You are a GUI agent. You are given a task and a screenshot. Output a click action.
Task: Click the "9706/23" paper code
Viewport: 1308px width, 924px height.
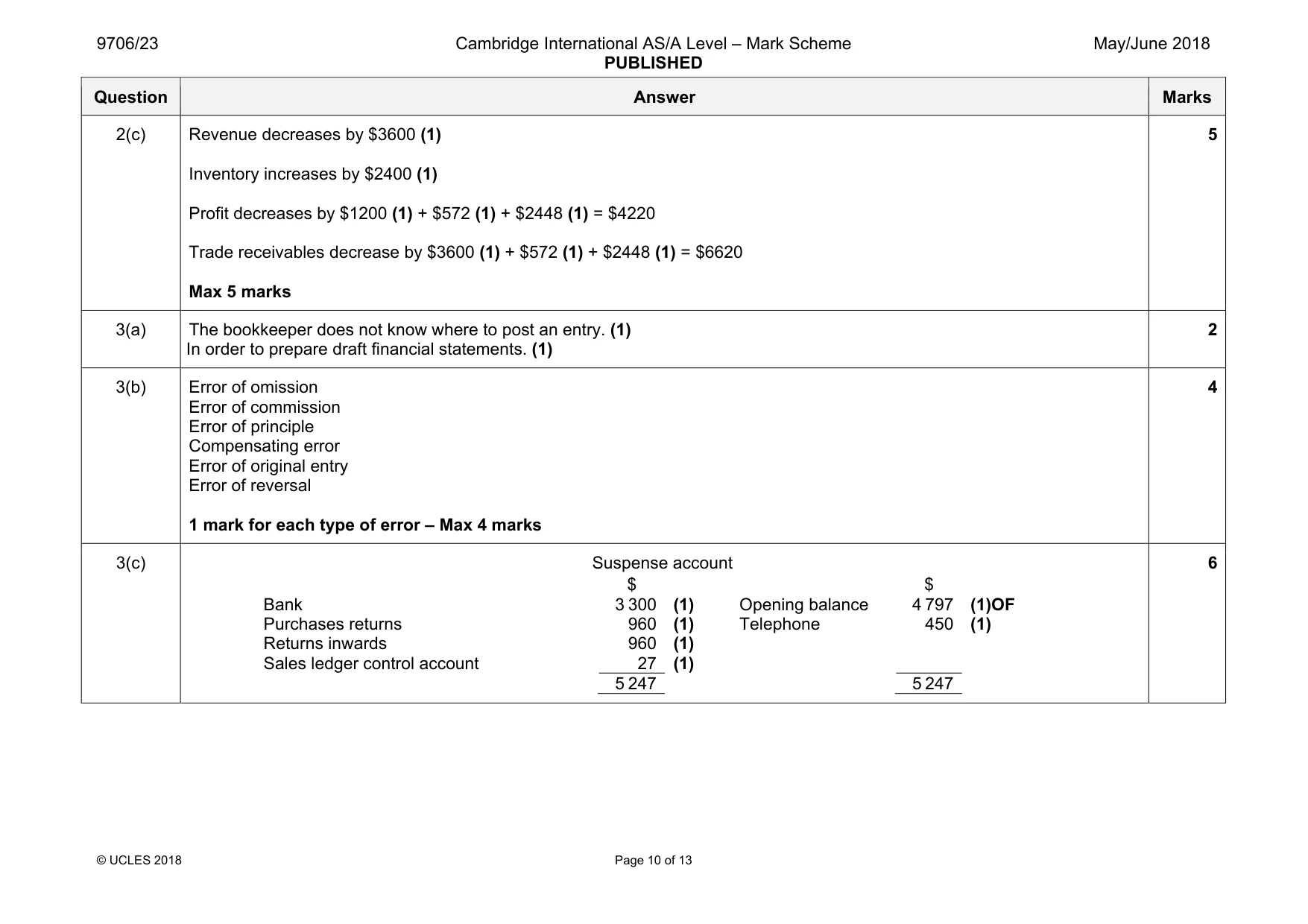(x=127, y=44)
